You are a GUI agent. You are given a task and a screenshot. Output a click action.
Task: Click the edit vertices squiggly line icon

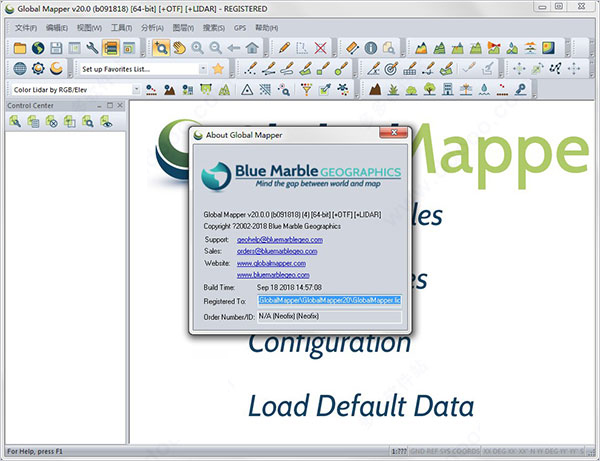[556, 69]
